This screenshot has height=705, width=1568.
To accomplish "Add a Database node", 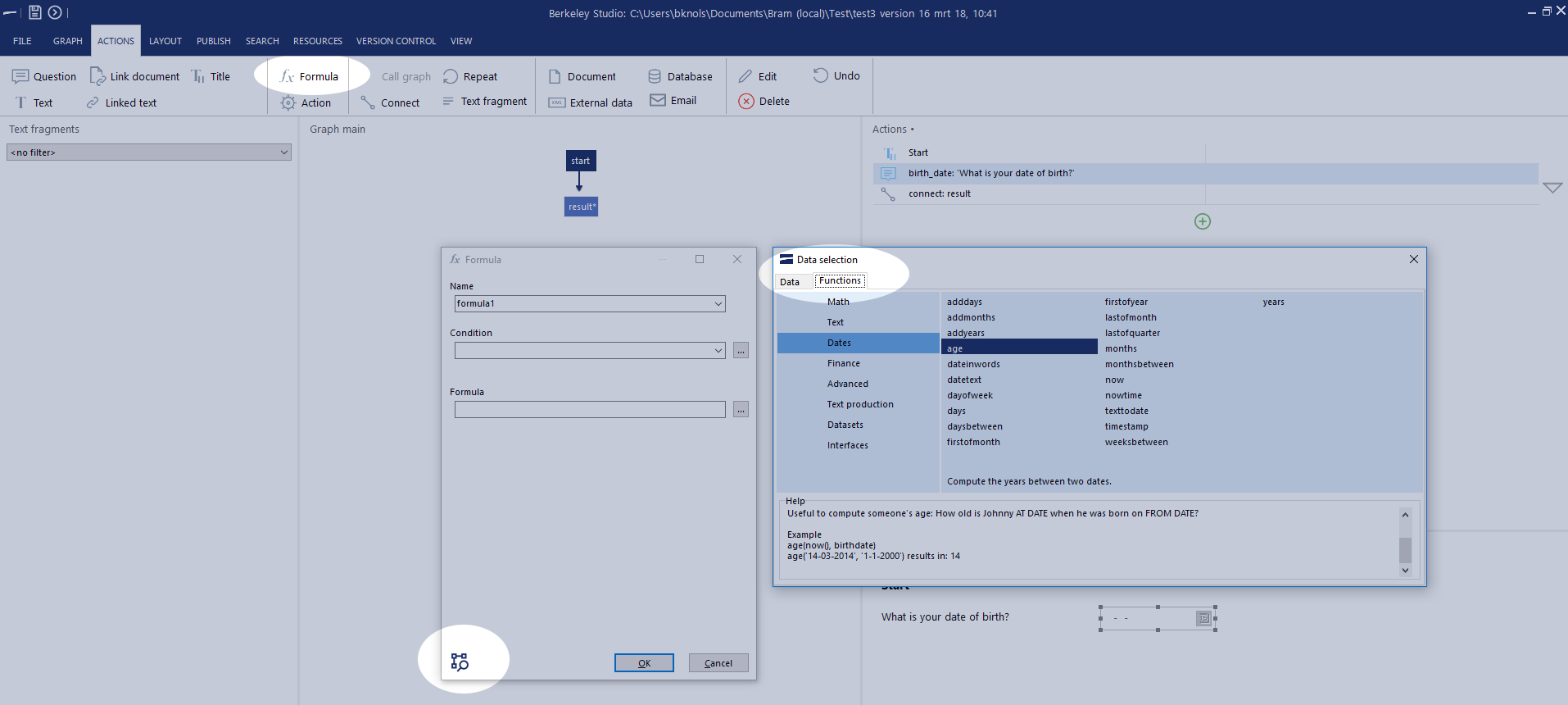I will (x=680, y=76).
